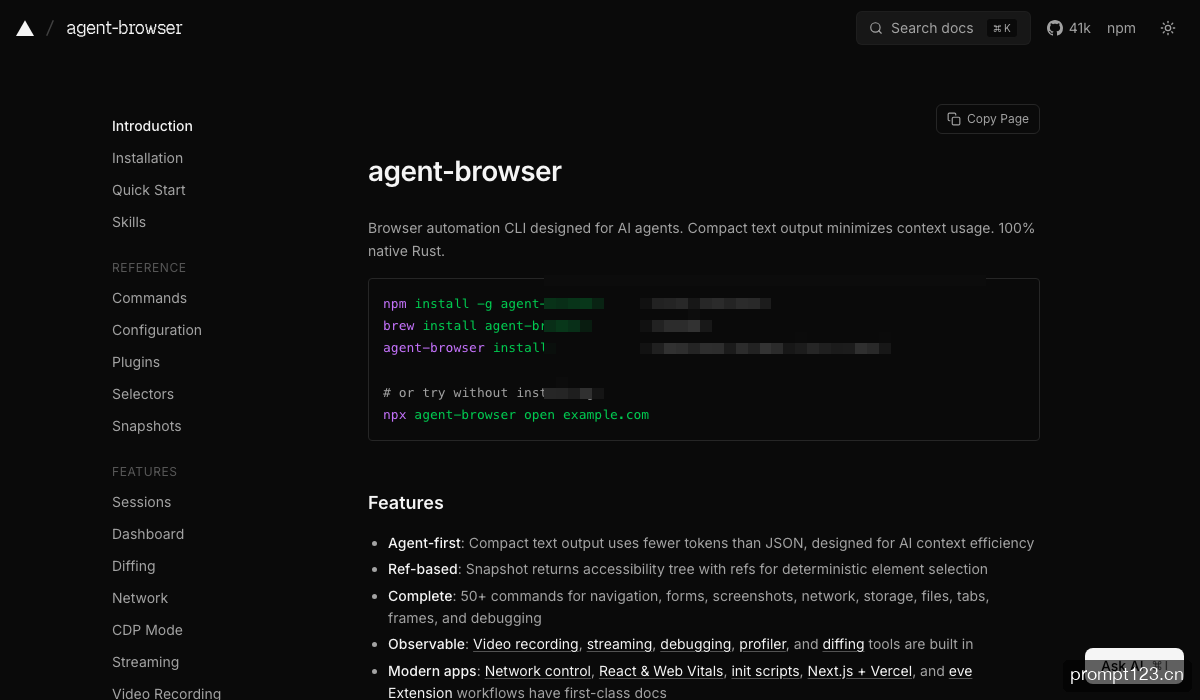The width and height of the screenshot is (1200, 700).
Task: Open the Next.js + Vercel link
Action: tap(860, 671)
